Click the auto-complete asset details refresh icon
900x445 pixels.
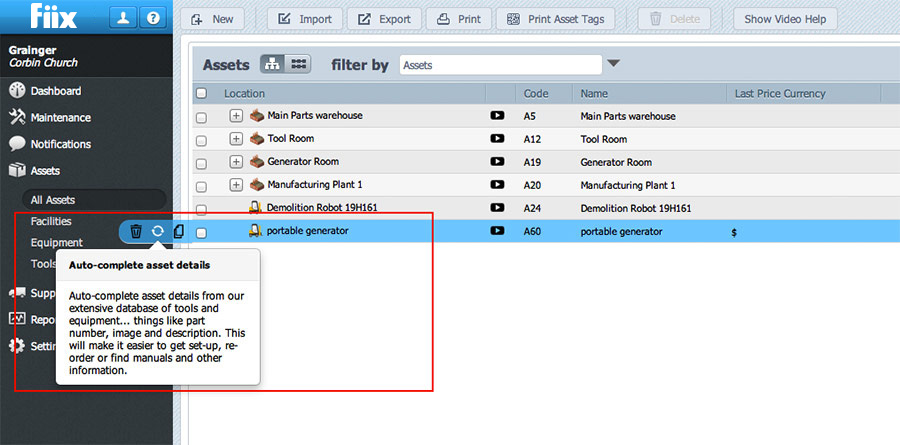pos(158,231)
